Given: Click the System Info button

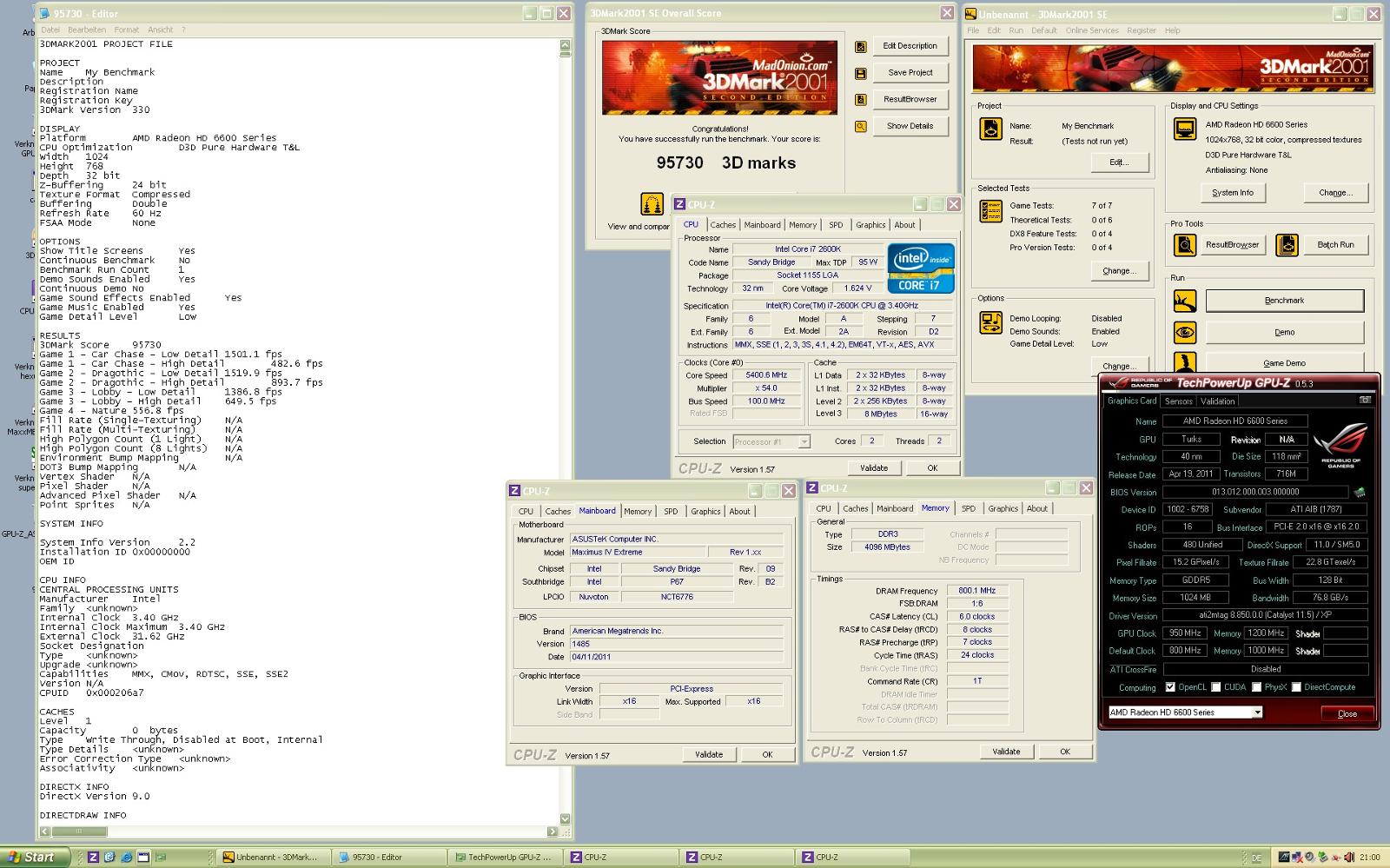Looking at the screenshot, I should 1232,193.
